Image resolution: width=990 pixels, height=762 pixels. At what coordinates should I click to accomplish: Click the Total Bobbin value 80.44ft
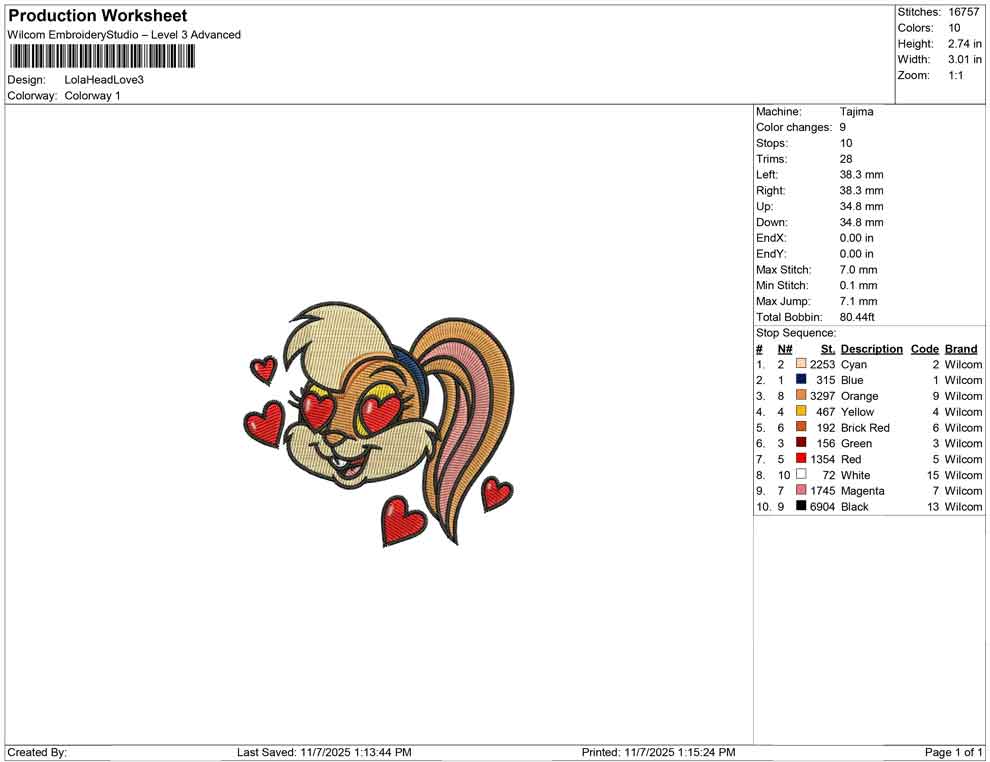[x=857, y=317]
